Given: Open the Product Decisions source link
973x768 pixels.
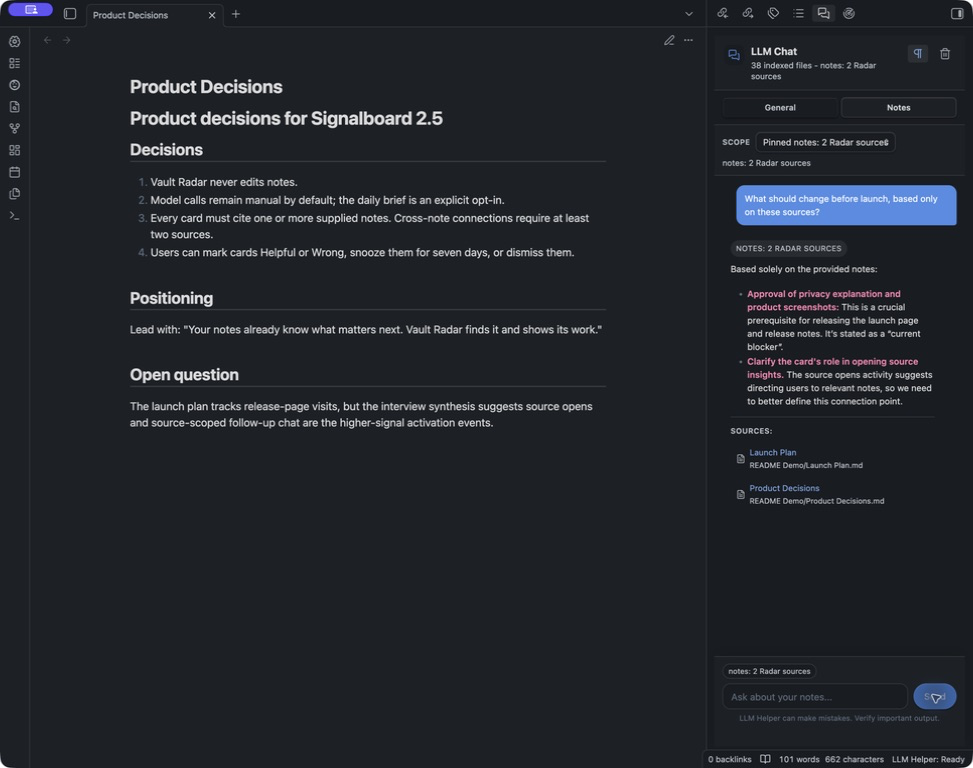Looking at the screenshot, I should pos(784,488).
